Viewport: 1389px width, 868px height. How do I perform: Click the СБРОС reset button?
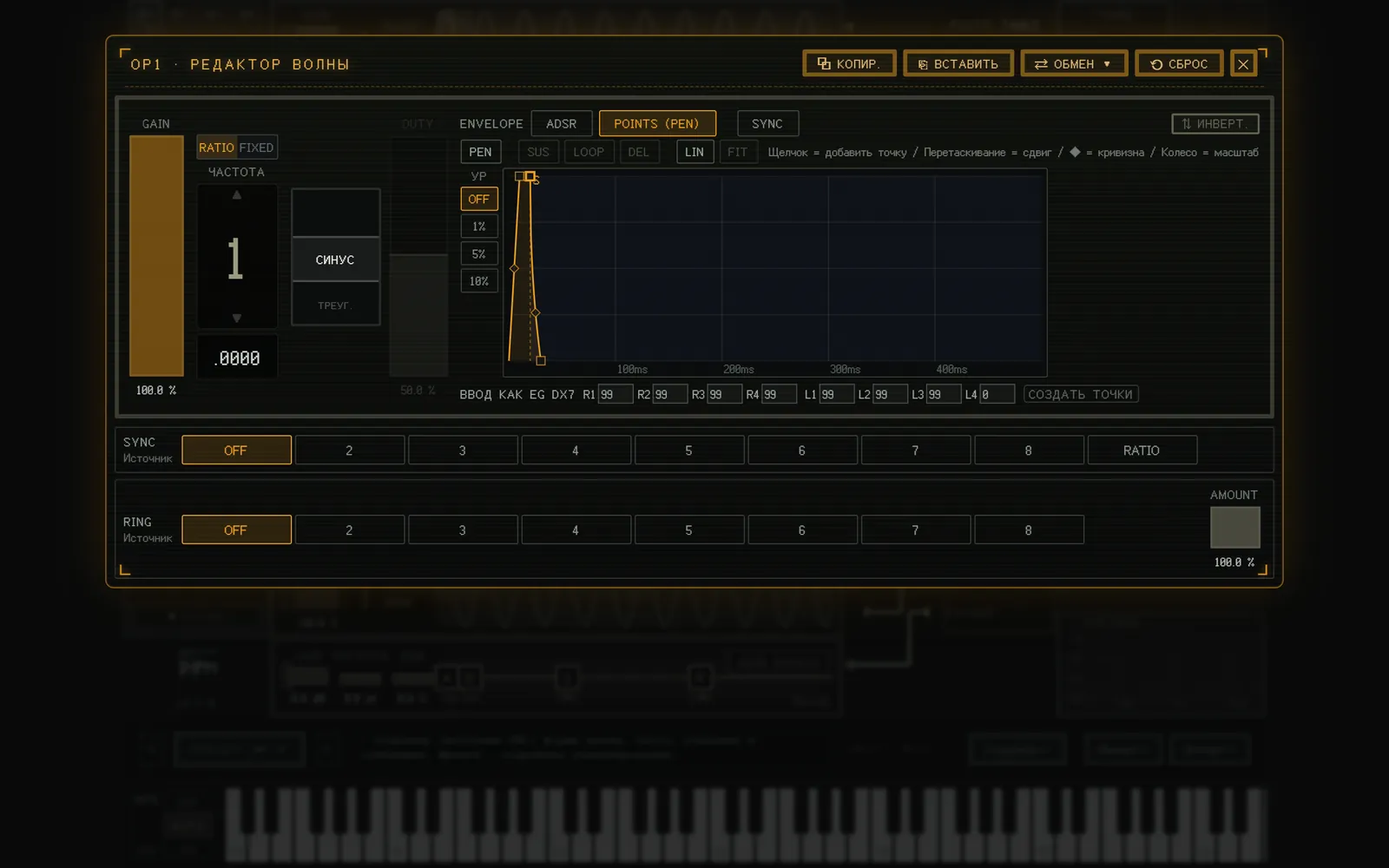[1179, 63]
